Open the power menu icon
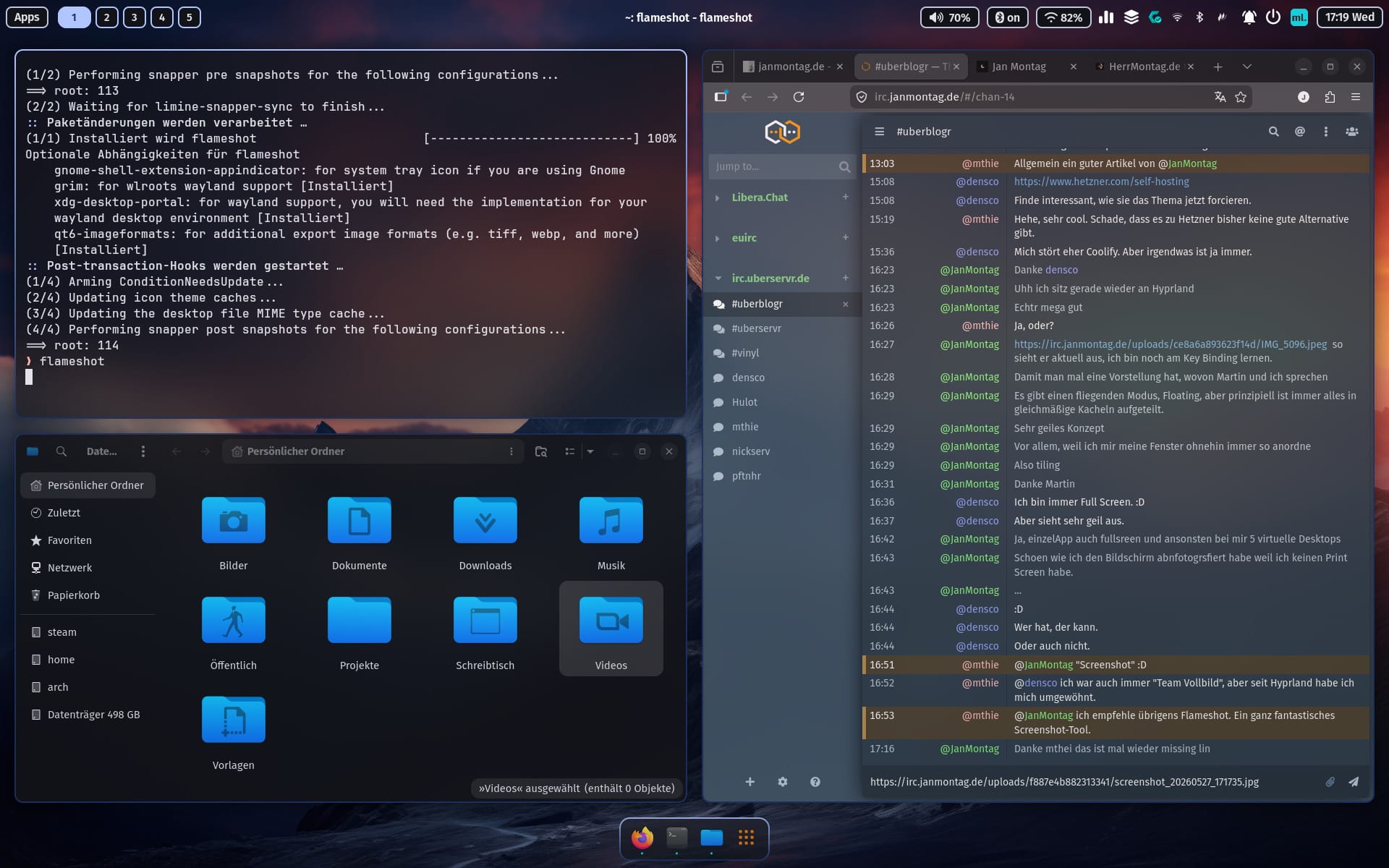Image resolution: width=1389 pixels, height=868 pixels. click(x=1273, y=17)
